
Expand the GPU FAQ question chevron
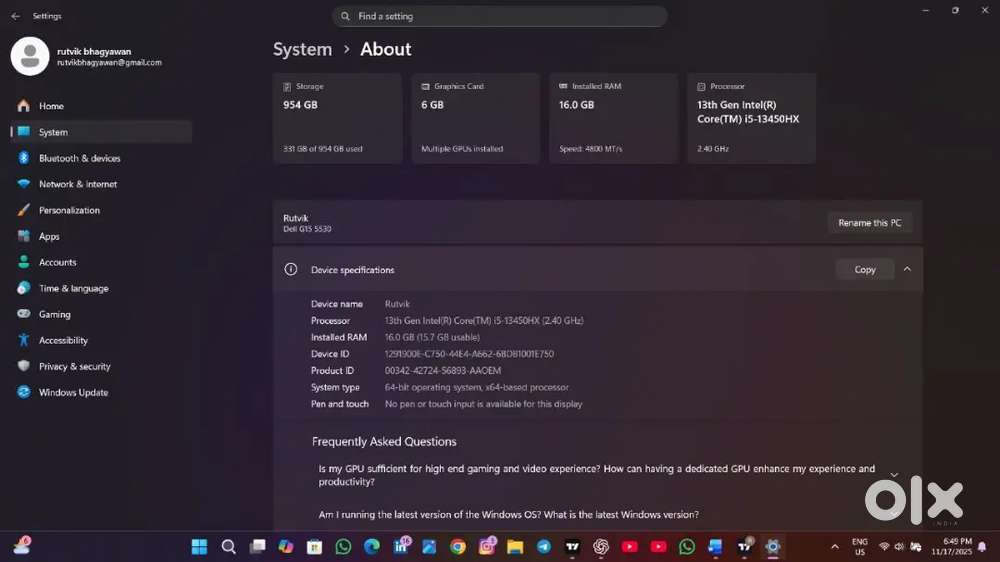coord(894,475)
